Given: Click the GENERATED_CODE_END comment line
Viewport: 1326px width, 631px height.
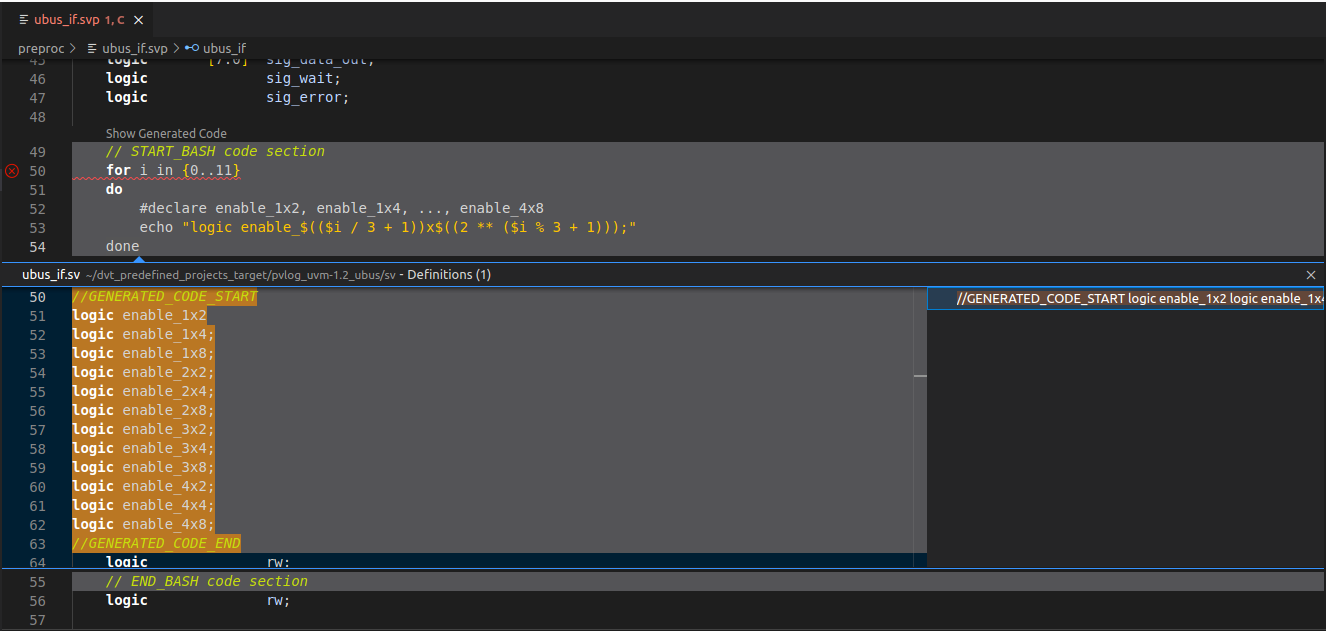Looking at the screenshot, I should tap(155, 543).
